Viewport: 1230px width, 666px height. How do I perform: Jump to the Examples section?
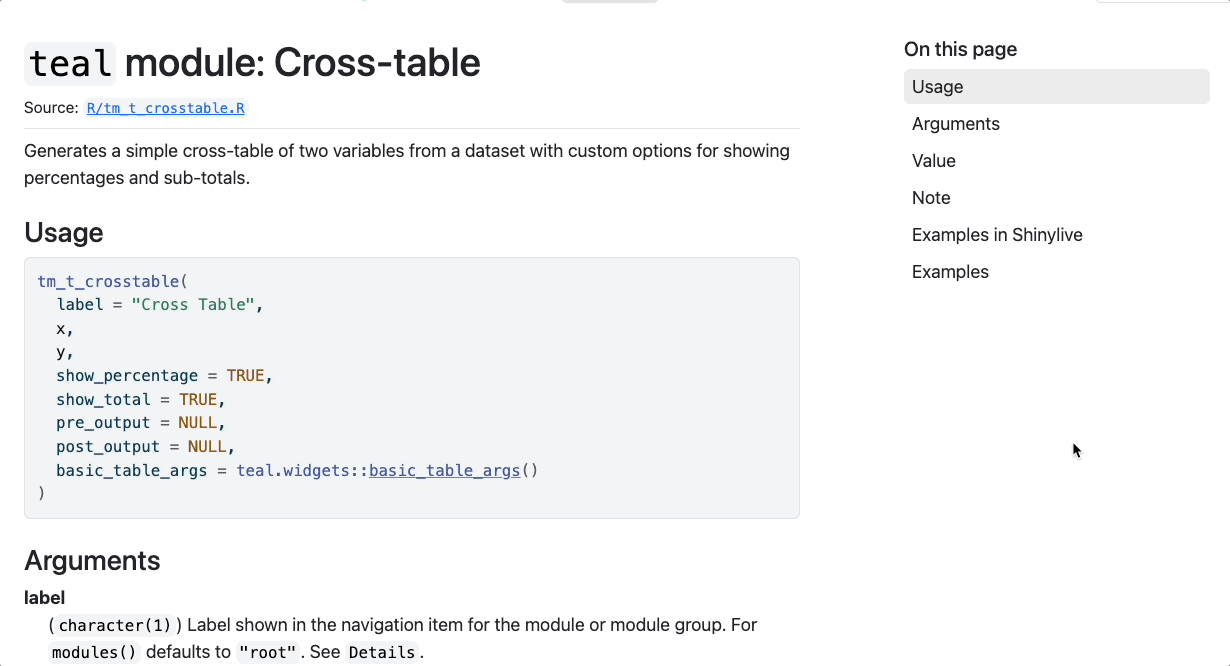pyautogui.click(x=949, y=271)
